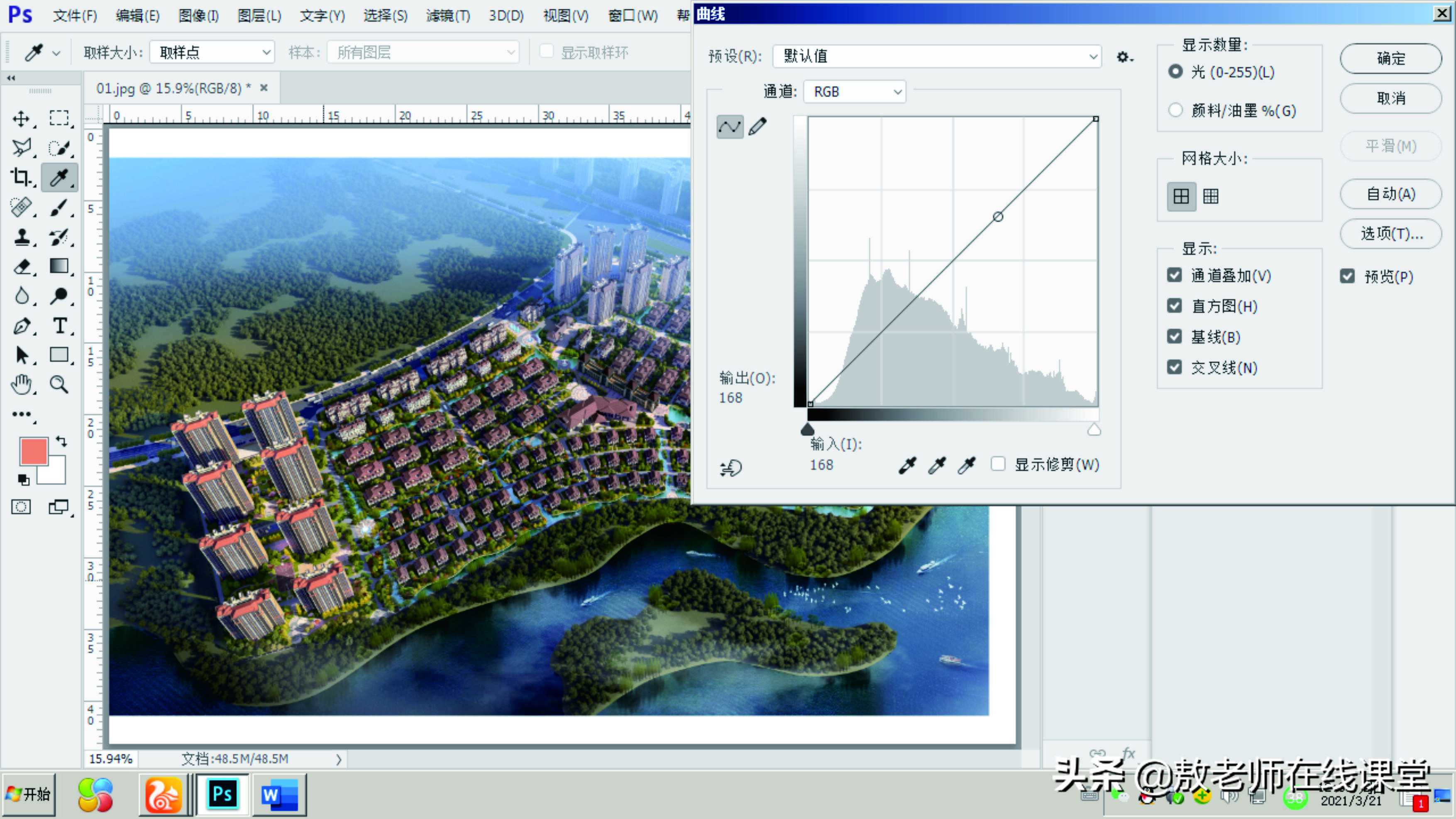Select 颜料/油墨 %(G) radio option

tap(1176, 110)
